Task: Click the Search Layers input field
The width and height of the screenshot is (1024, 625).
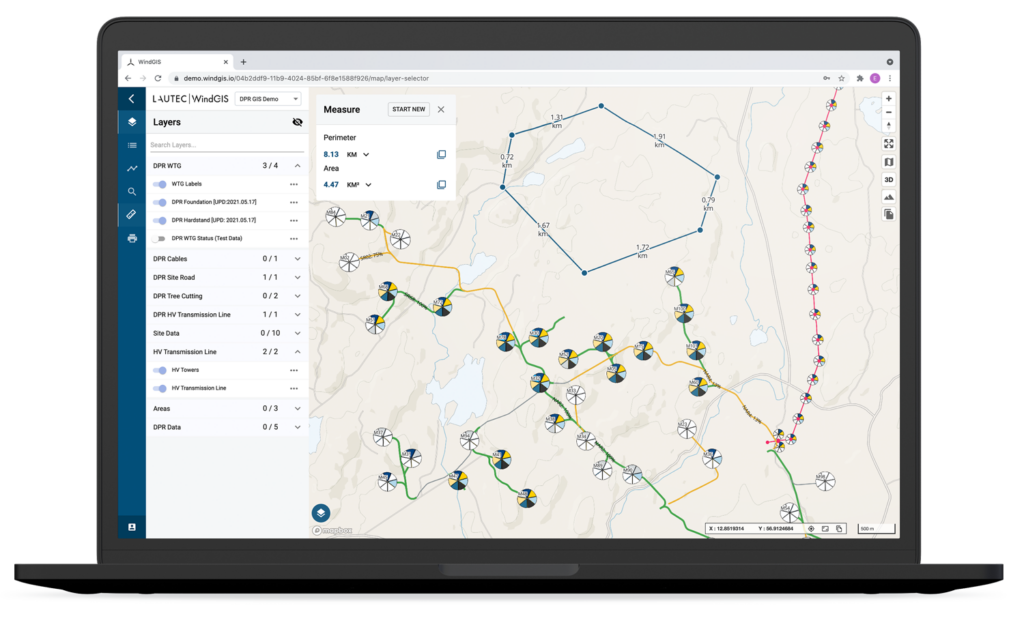Action: (x=226, y=145)
